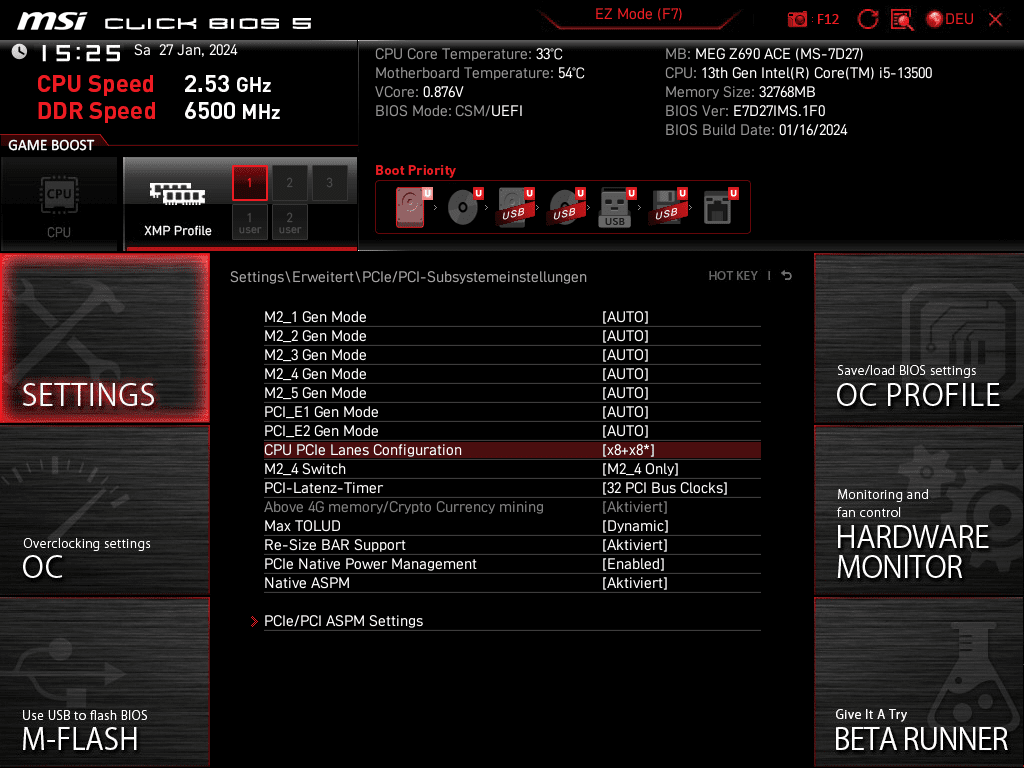The width and height of the screenshot is (1024, 768).
Task: Take a screenshot with the F12 camera icon
Action: [x=797, y=20]
